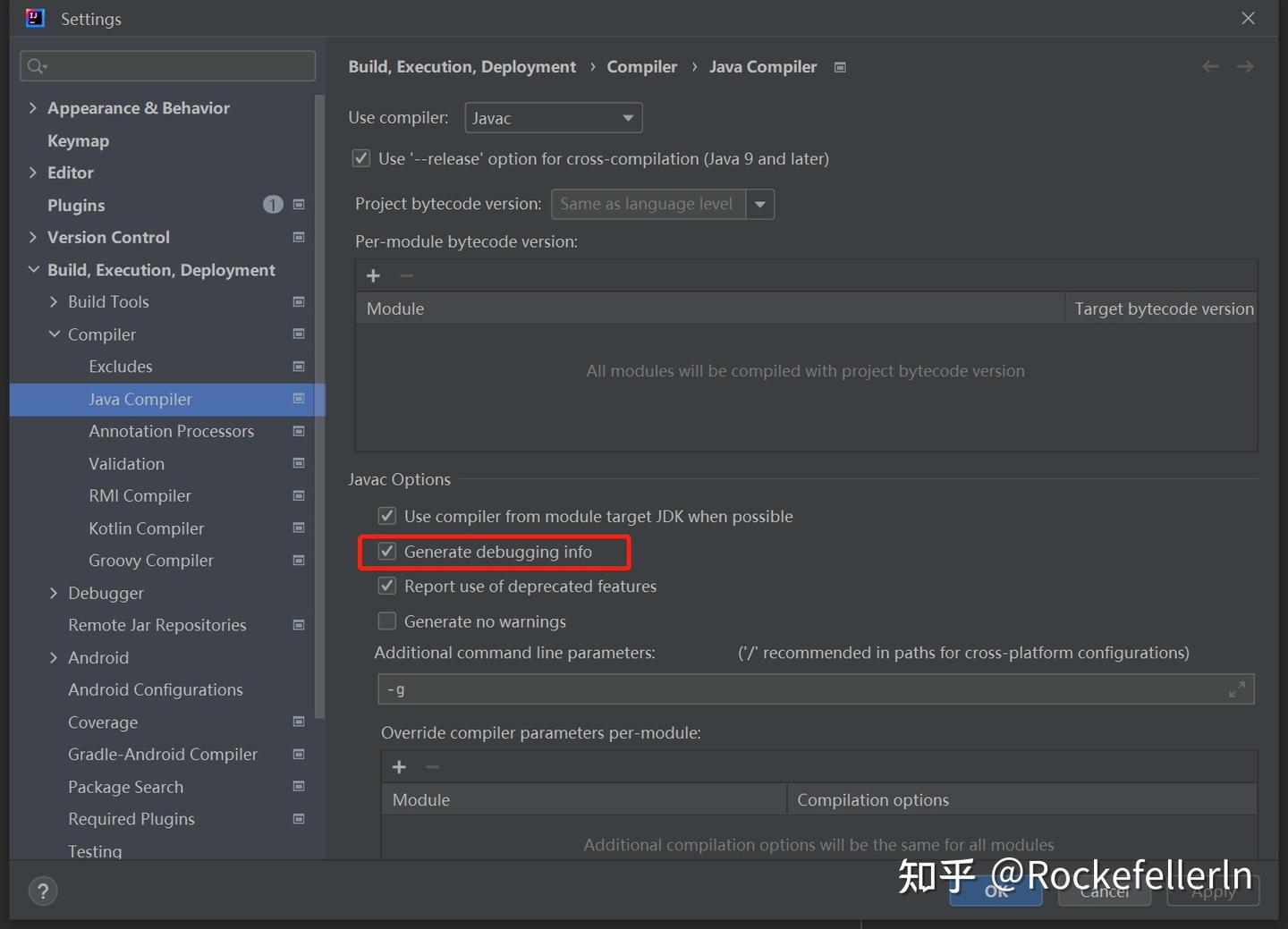Image resolution: width=1288 pixels, height=929 pixels.
Task: Navigate to Compiler via breadcrumb
Action: 641,66
